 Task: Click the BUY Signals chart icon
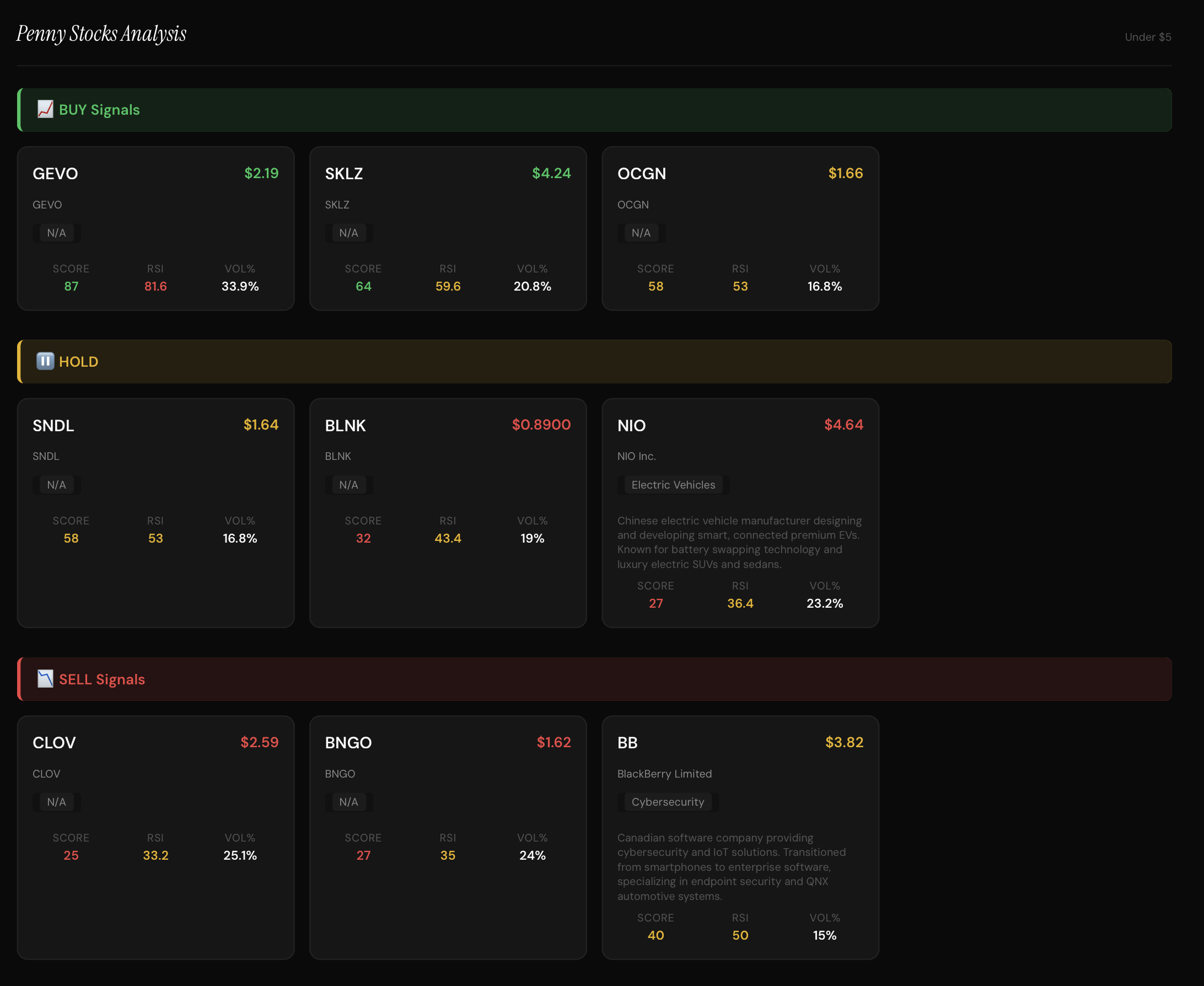point(45,109)
